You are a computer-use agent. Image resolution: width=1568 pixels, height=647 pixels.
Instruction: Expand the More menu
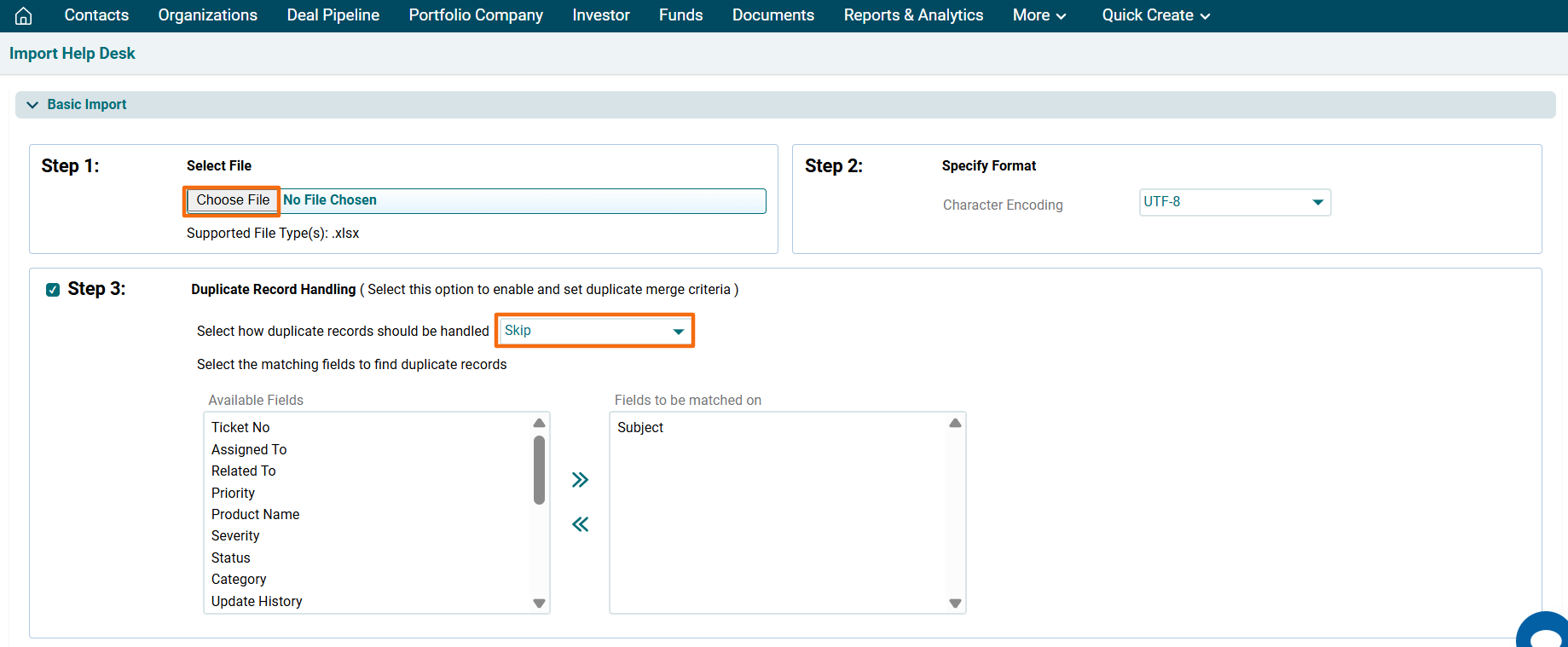pyautogui.click(x=1039, y=15)
